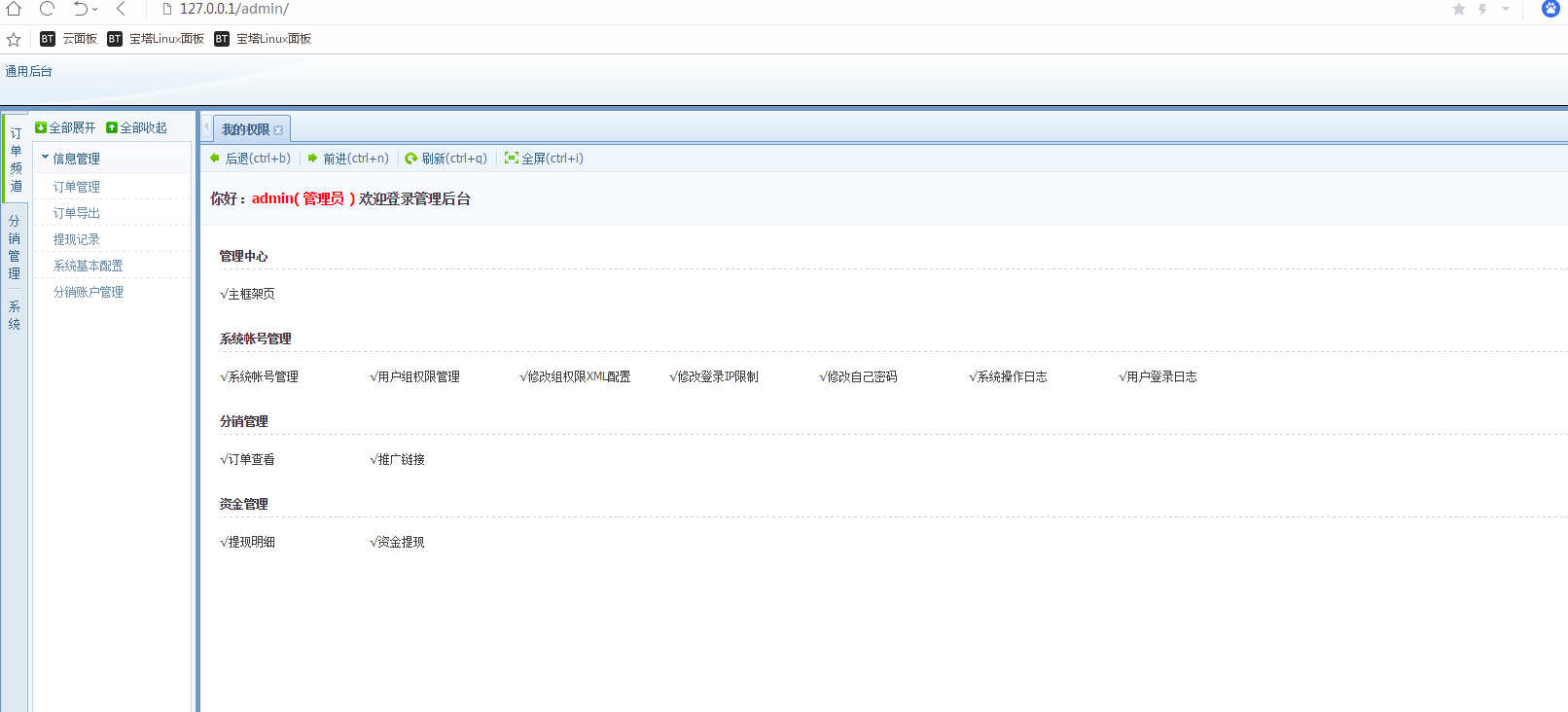Screen dimensions: 1568x712
Task: Select the 我的权限 tab
Action: 245,129
